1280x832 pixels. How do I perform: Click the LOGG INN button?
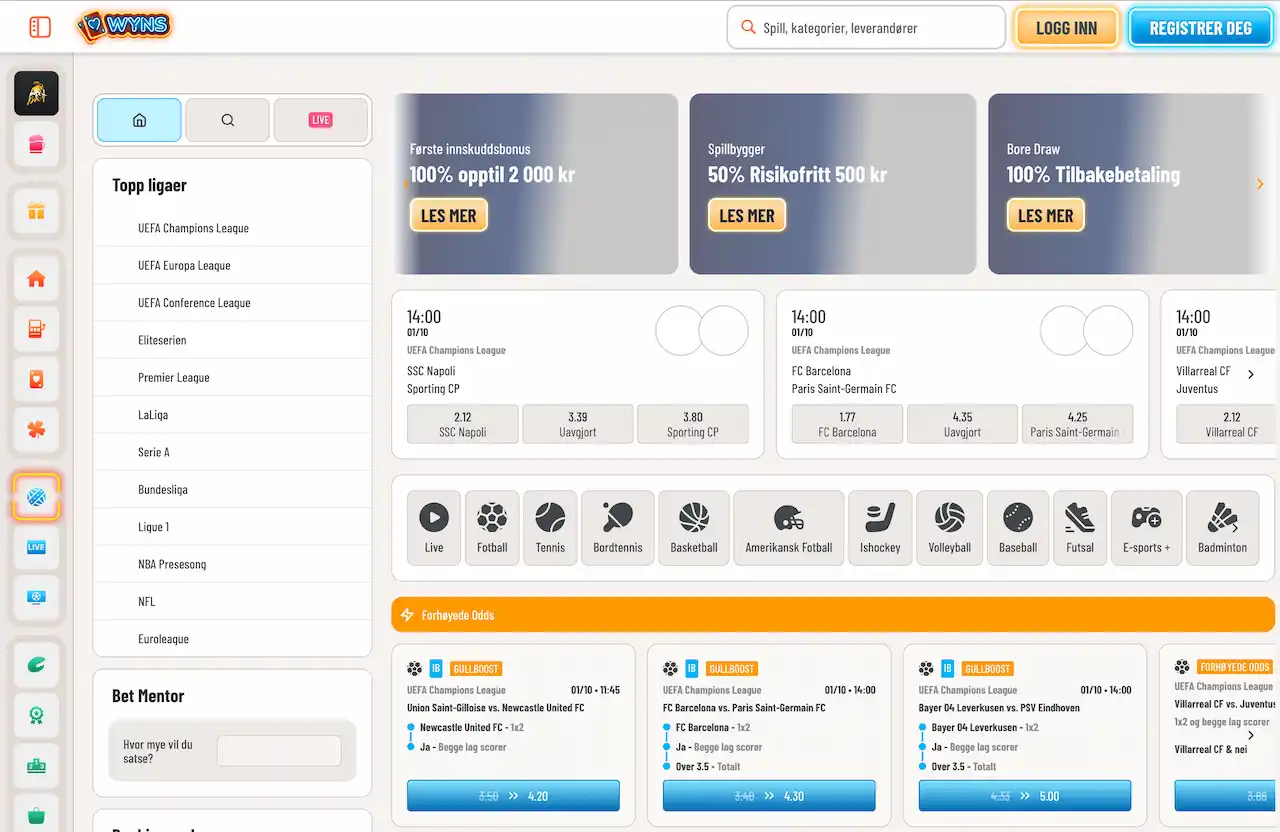coord(1066,28)
